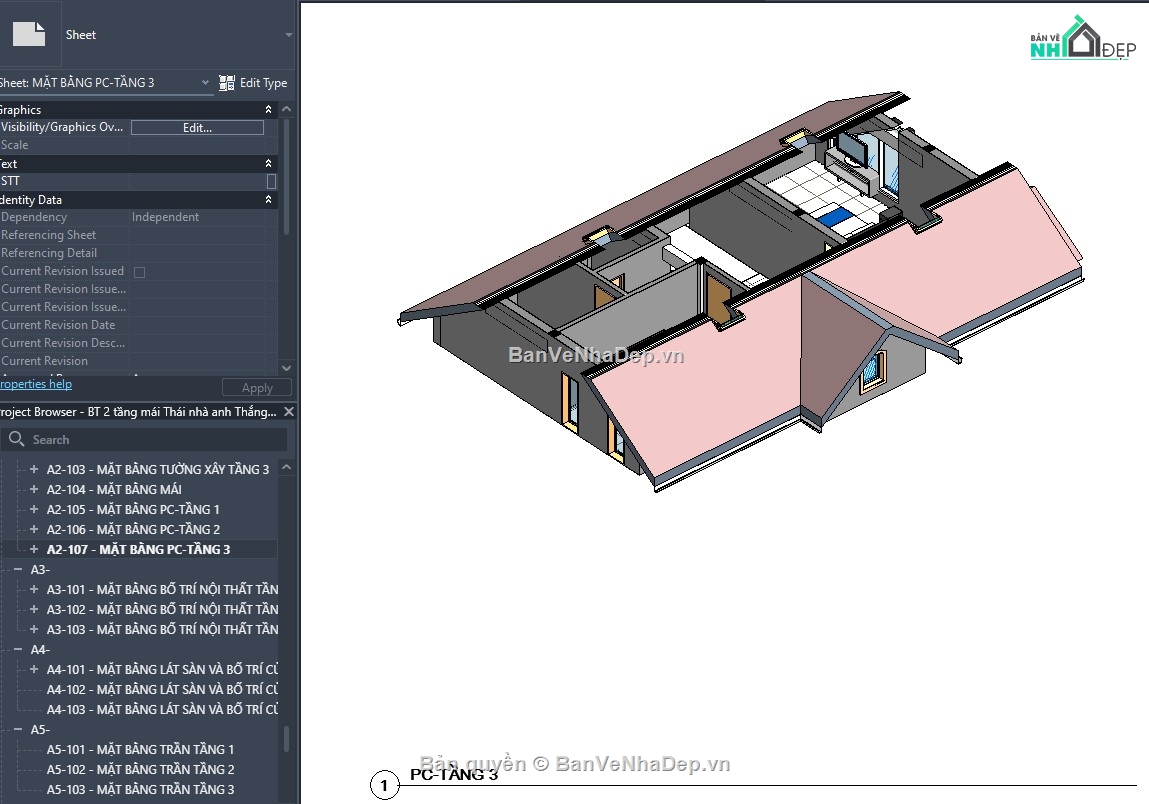
Task: Expand the A3-103 sheet node
Action: point(34,629)
